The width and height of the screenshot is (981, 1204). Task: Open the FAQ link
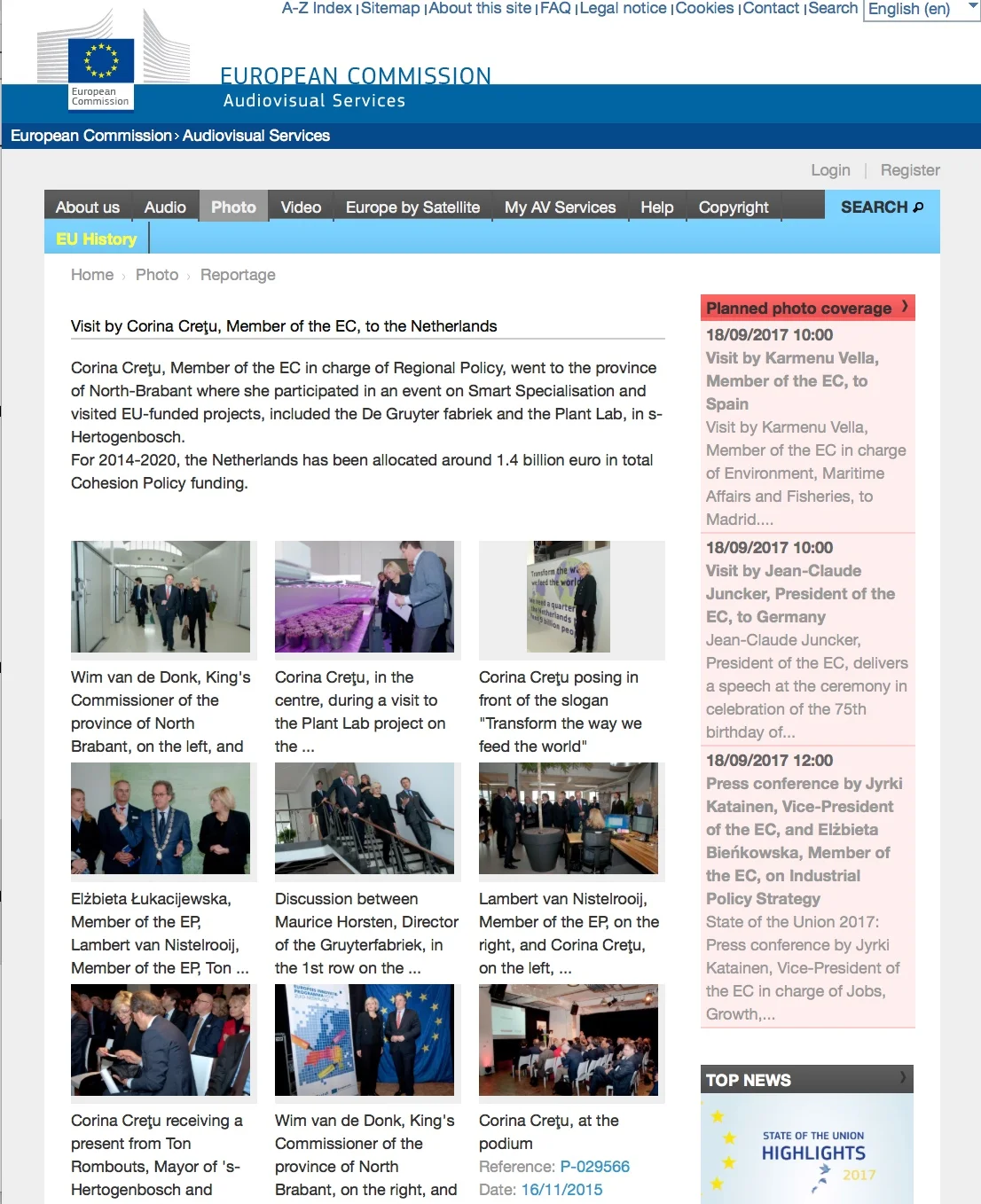point(555,8)
